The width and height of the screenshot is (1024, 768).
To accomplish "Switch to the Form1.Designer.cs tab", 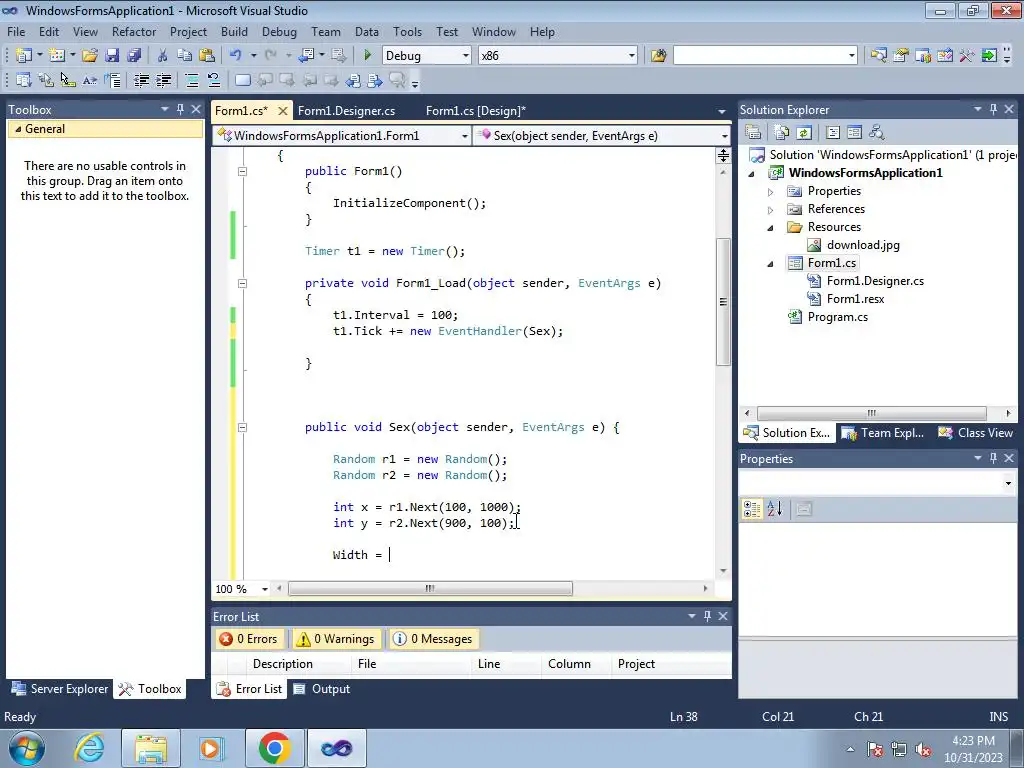I will tap(346, 110).
